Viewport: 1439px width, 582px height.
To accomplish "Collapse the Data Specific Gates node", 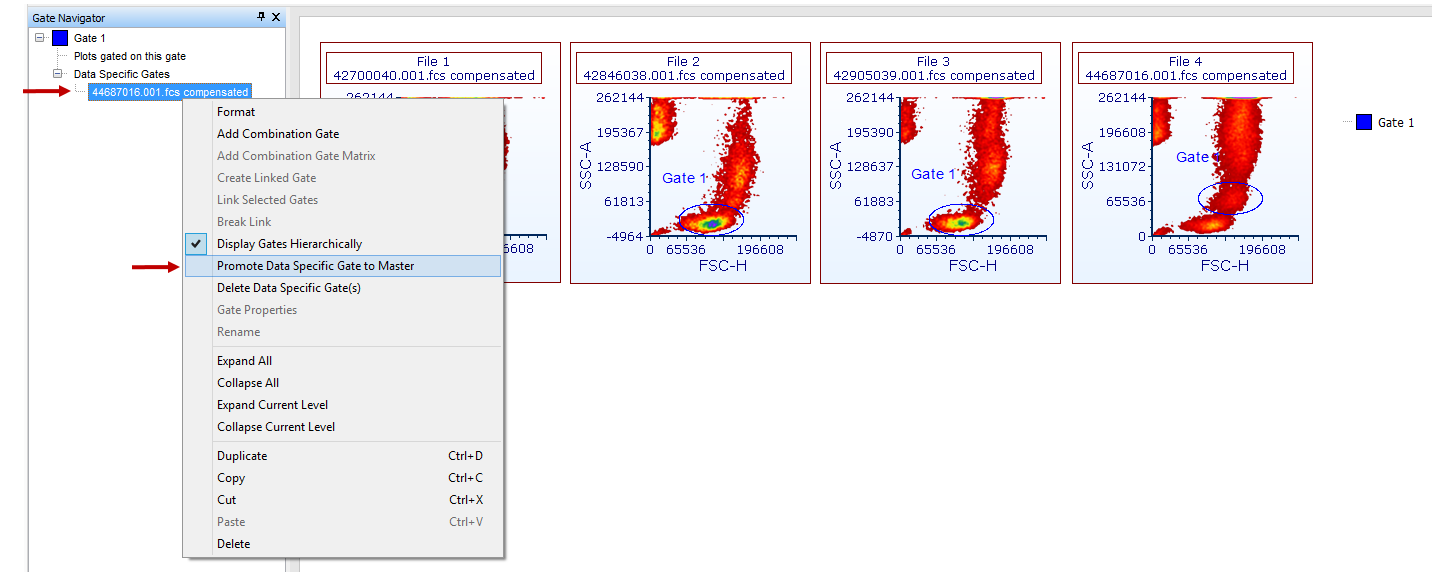I will [x=58, y=74].
